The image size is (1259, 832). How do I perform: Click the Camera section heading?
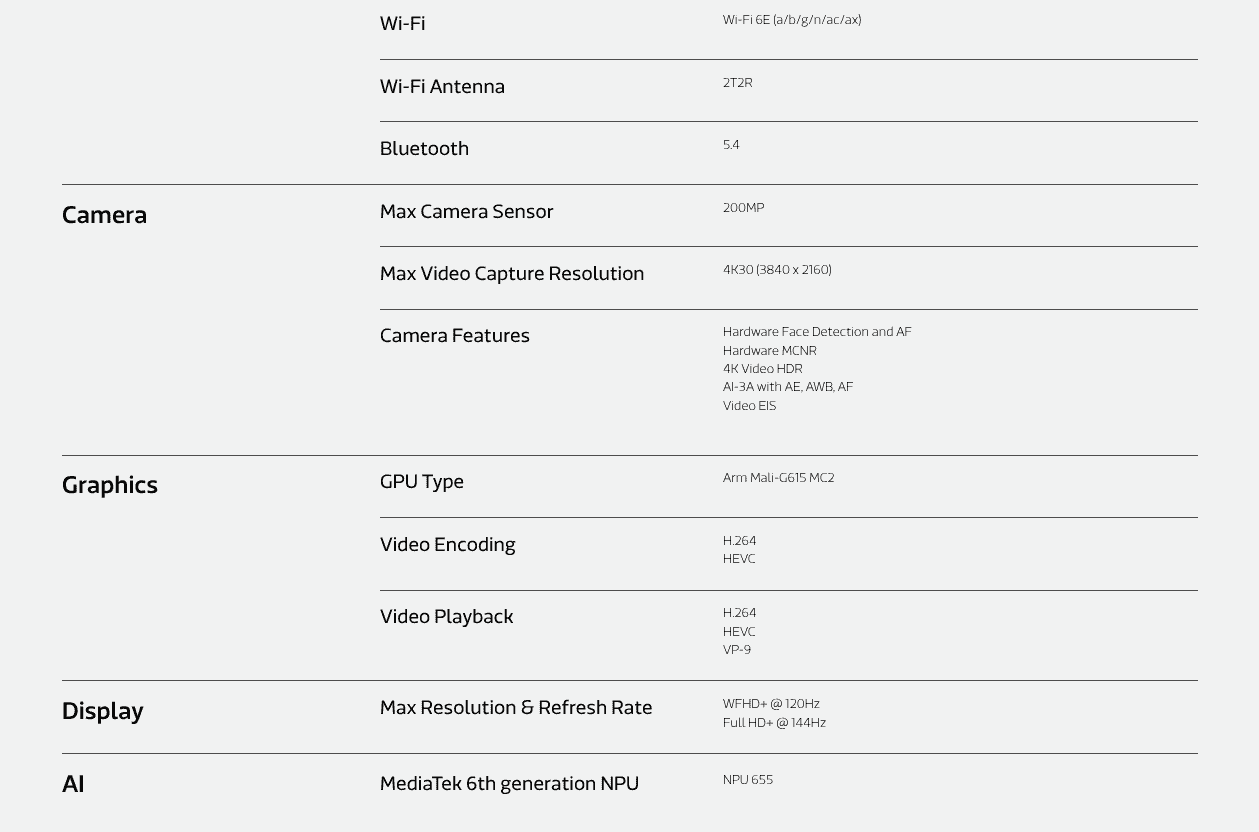tap(104, 215)
